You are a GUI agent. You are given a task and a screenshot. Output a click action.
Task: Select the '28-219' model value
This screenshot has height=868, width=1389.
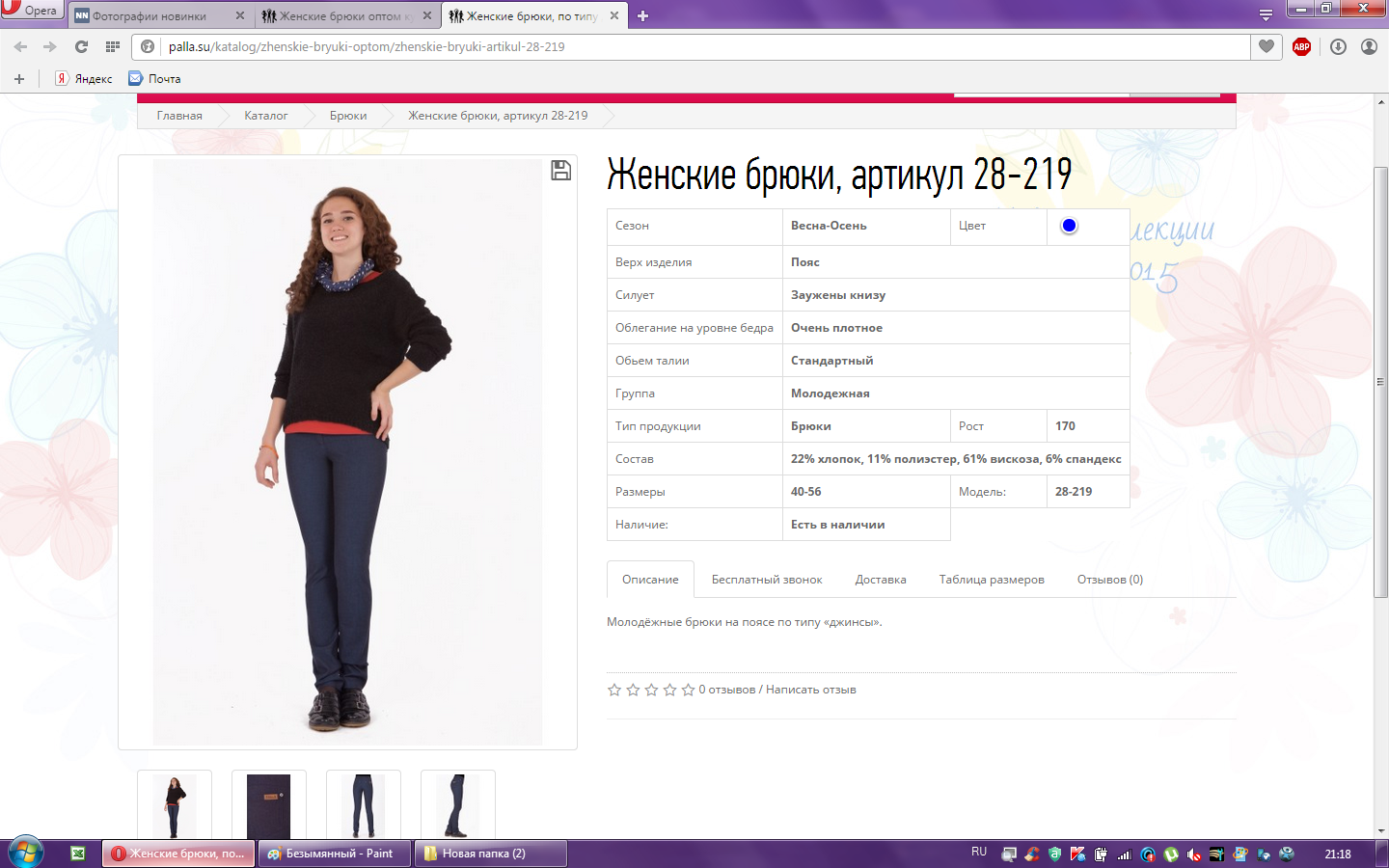click(1074, 492)
